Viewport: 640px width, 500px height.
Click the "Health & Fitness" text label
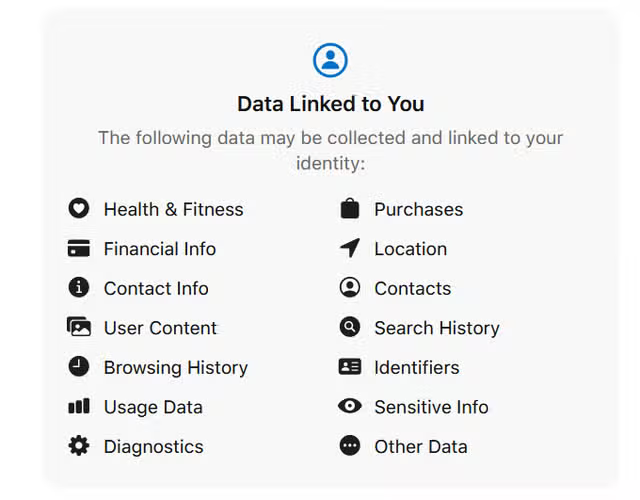point(173,209)
